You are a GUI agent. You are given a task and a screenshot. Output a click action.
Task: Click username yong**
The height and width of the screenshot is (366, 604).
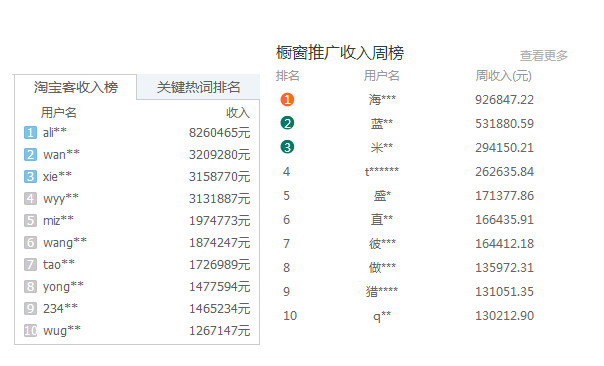pyautogui.click(x=63, y=286)
